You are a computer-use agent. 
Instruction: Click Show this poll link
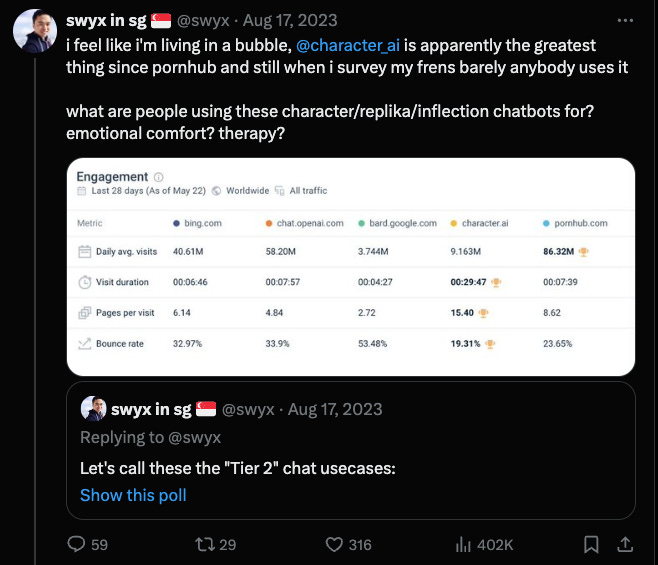133,495
